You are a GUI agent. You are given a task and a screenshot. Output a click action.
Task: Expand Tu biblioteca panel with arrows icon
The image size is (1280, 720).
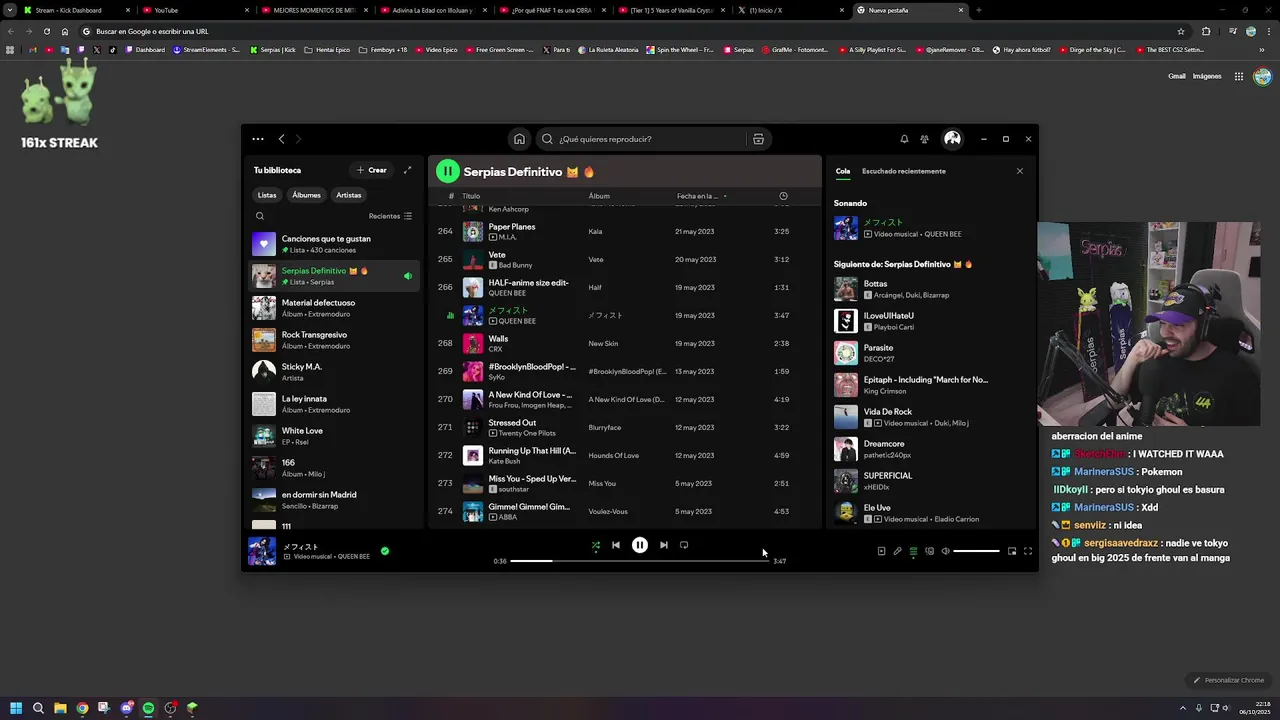pos(407,170)
